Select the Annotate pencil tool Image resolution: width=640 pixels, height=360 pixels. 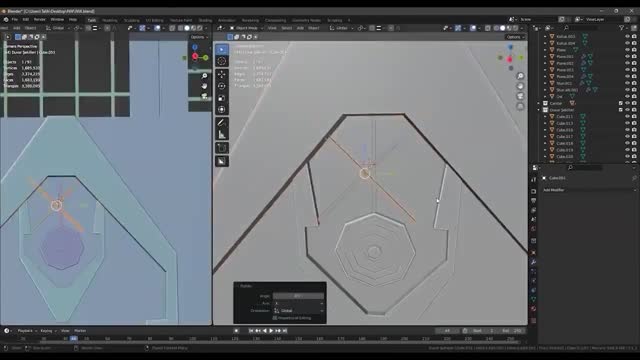(222, 122)
